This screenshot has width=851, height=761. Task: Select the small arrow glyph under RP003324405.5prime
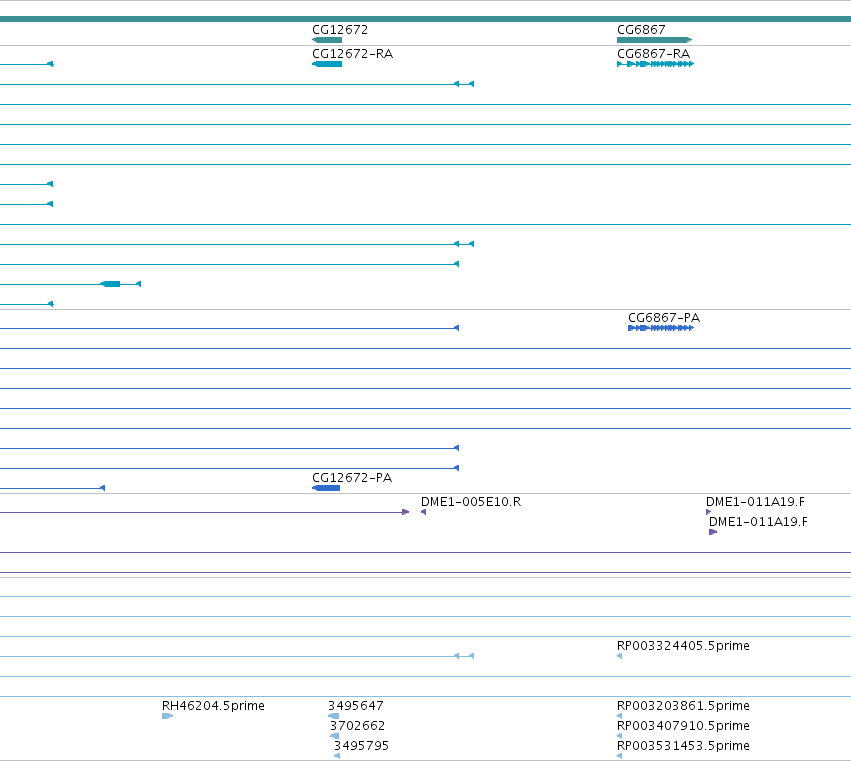(x=619, y=656)
